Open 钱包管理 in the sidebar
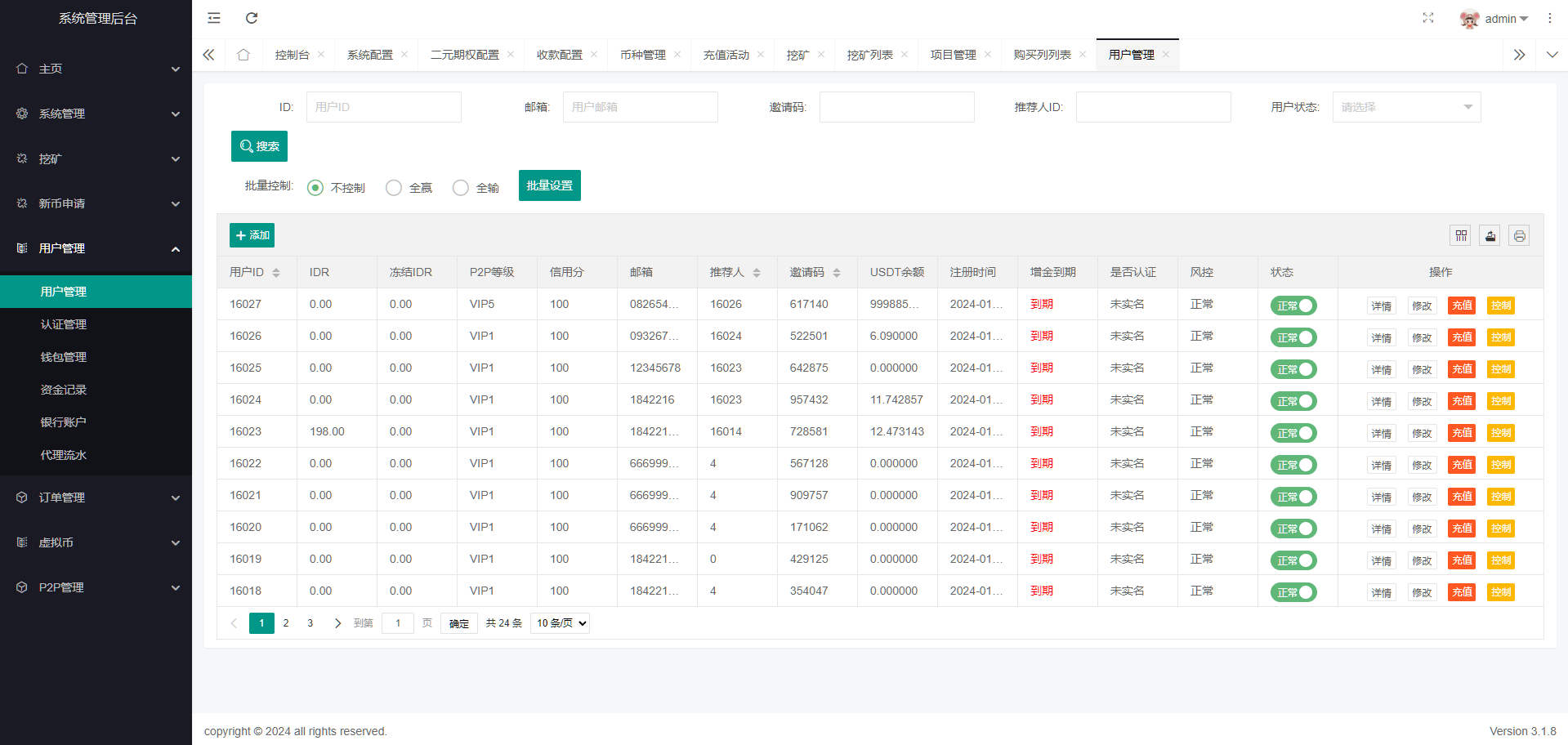 tap(64, 357)
